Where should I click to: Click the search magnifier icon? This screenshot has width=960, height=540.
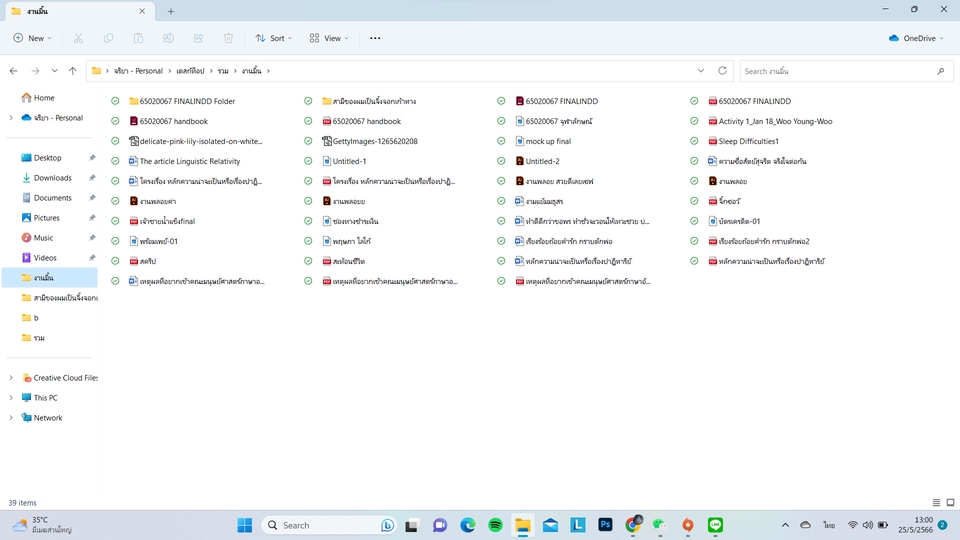pyautogui.click(x=940, y=71)
